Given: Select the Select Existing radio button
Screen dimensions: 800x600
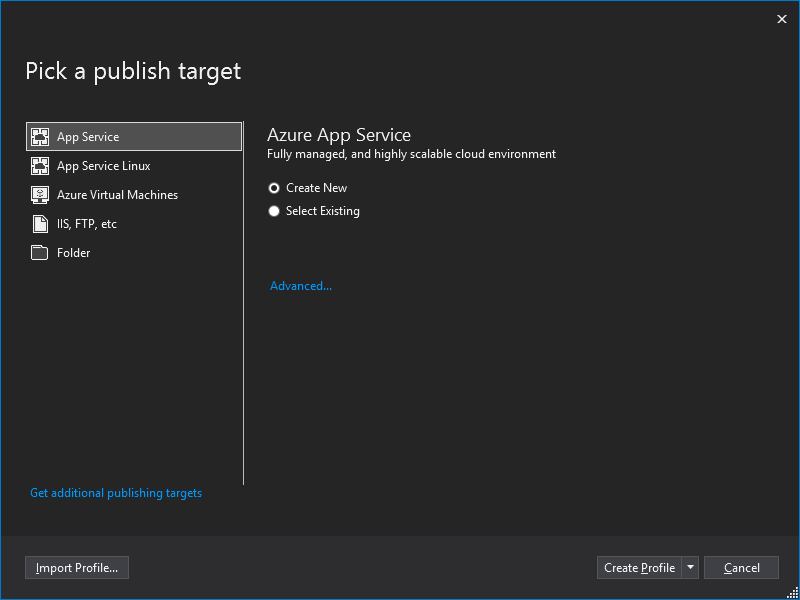Looking at the screenshot, I should point(274,211).
